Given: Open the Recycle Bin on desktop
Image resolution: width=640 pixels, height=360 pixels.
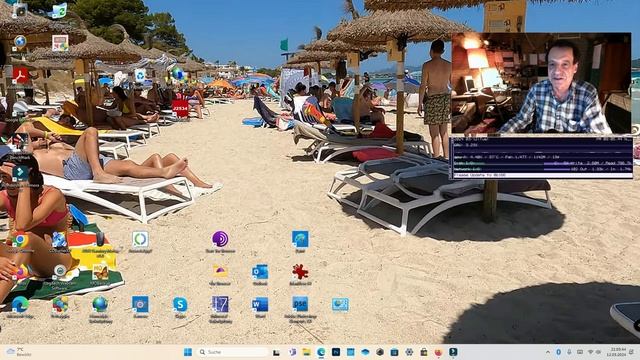Looking at the screenshot, I should [140, 76].
